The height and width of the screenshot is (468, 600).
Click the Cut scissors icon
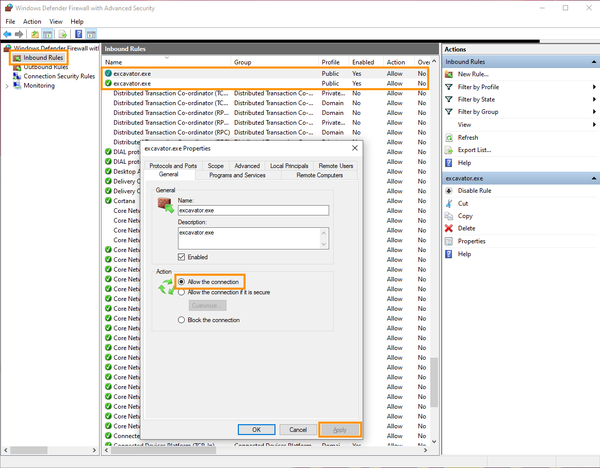click(449, 203)
